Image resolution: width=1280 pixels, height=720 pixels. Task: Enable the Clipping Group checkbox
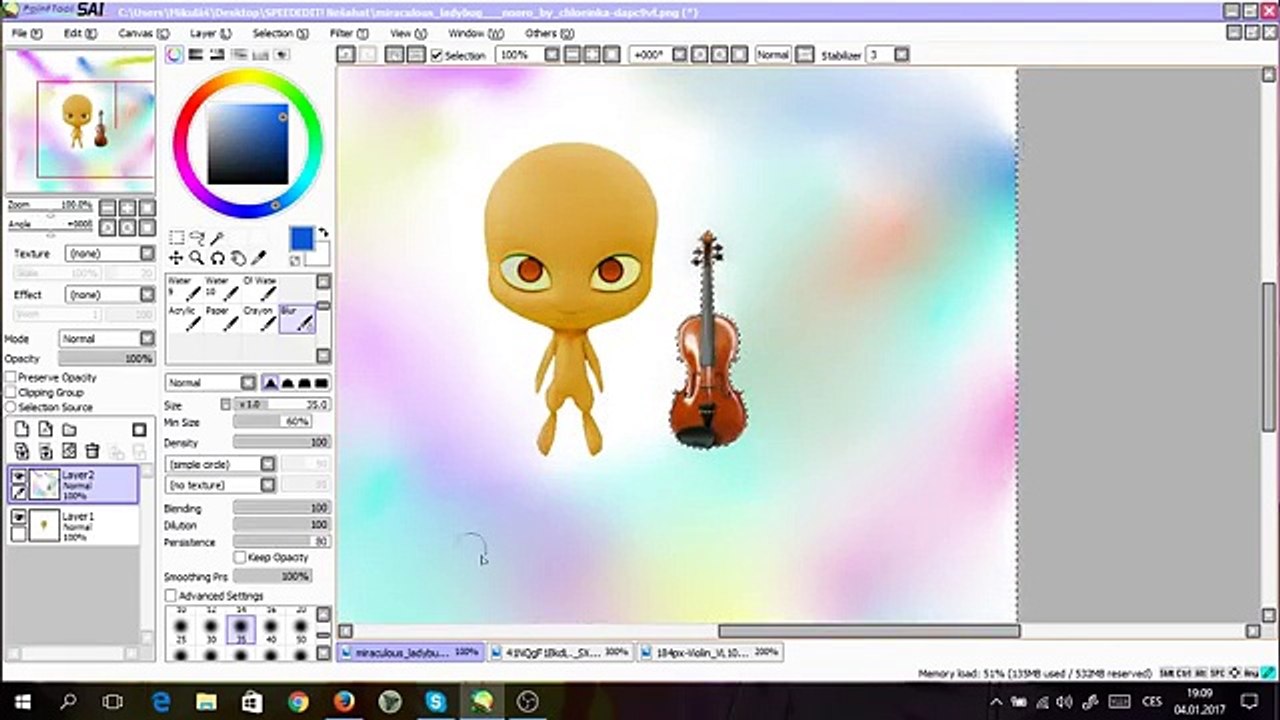(11, 392)
